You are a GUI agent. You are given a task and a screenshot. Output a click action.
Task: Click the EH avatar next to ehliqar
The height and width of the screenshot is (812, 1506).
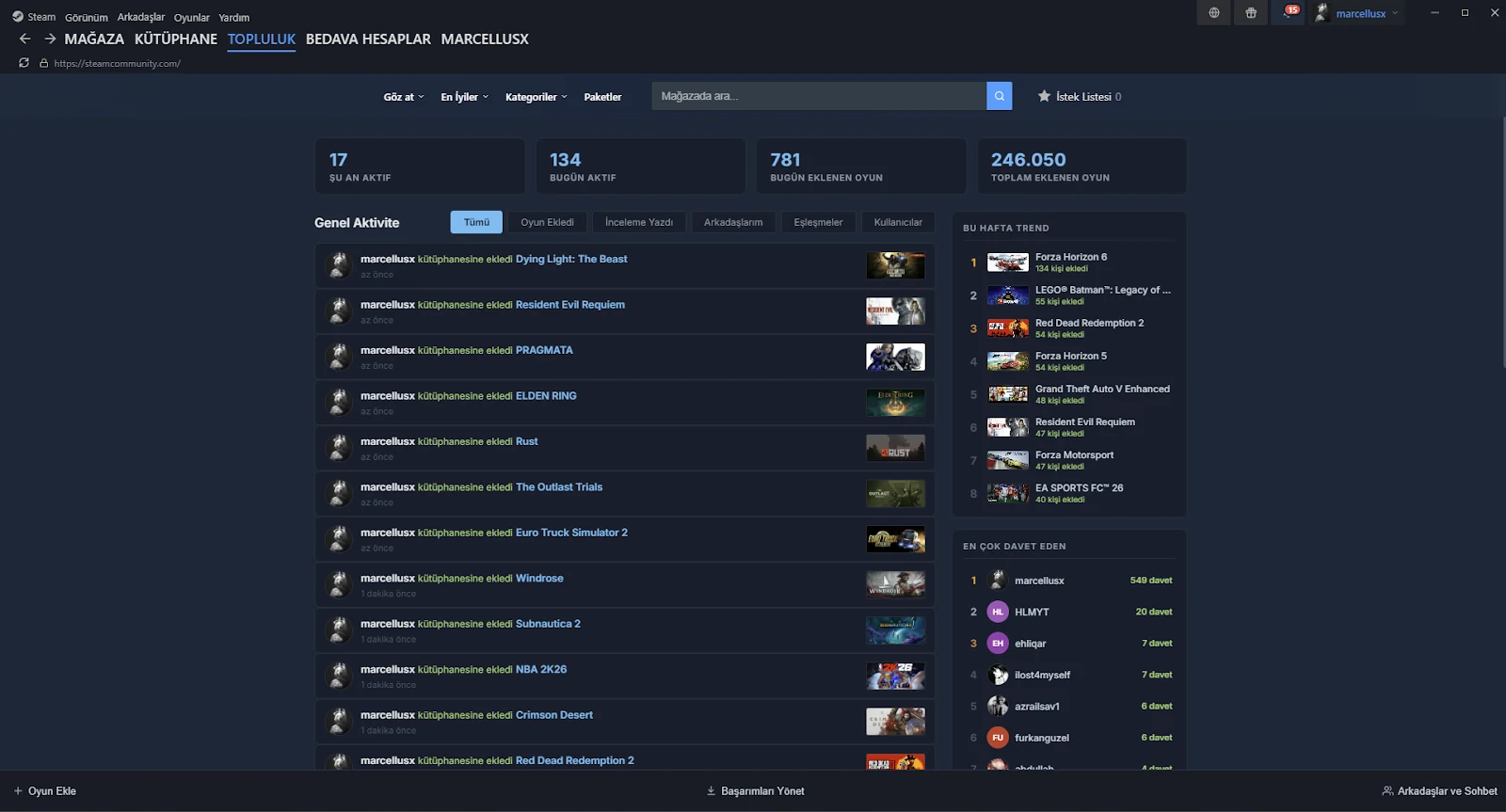pos(998,644)
